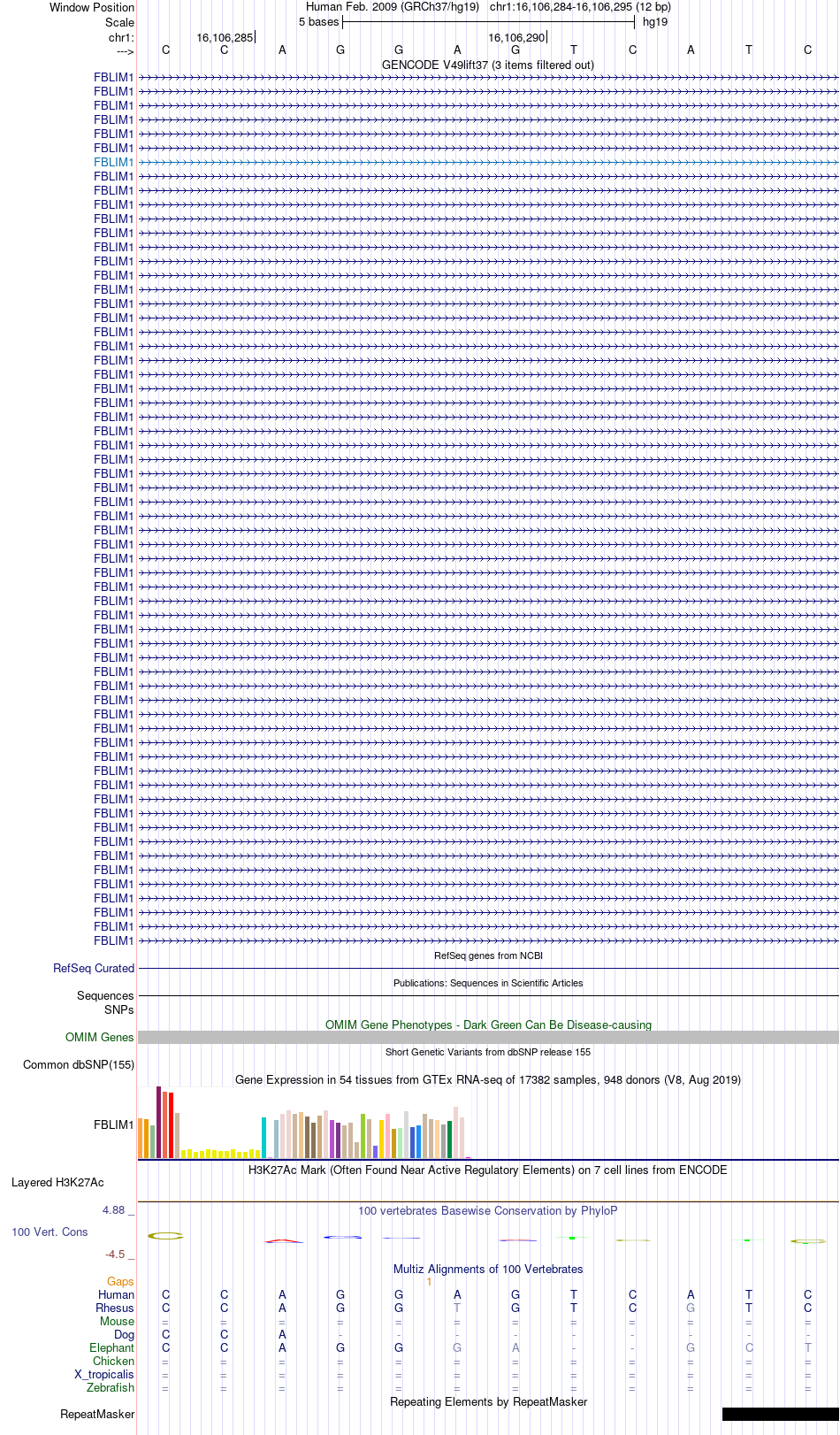Image resolution: width=840 pixels, height=1435 pixels.
Task: Click the GTEx FBLIM1 expression bar chart
Action: coord(304,1123)
